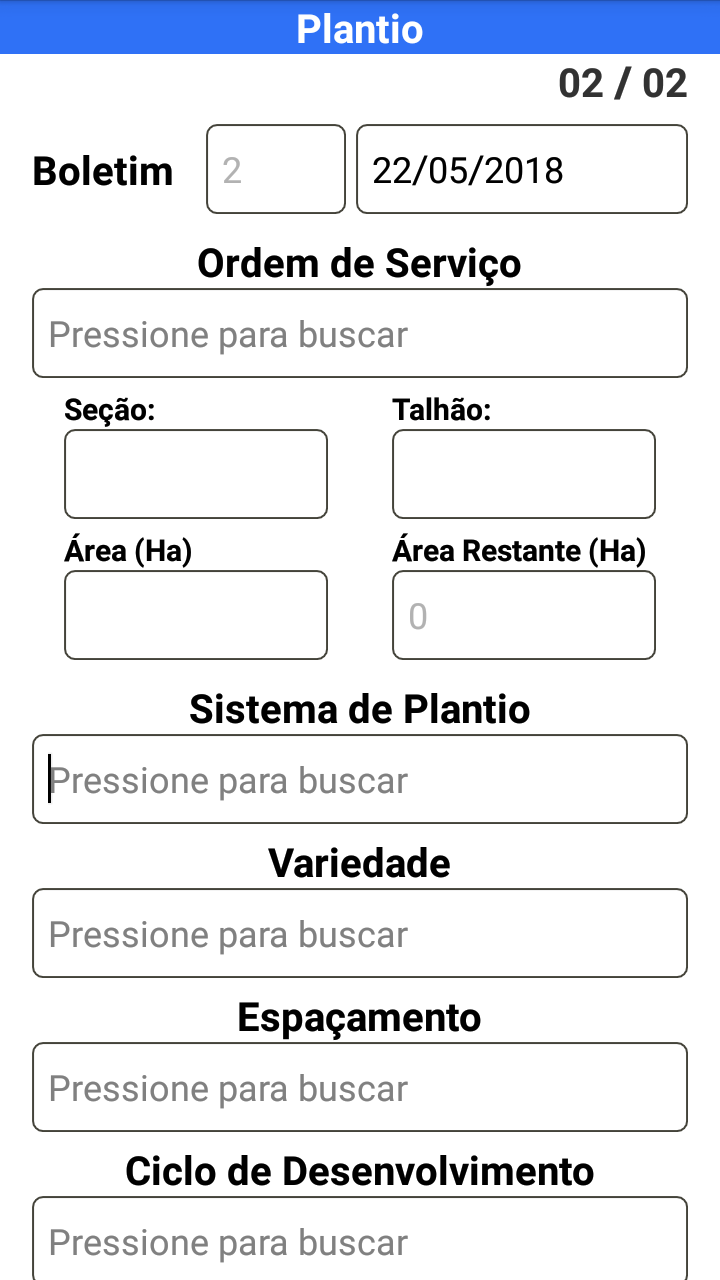Open the Variedade search field

tap(360, 933)
